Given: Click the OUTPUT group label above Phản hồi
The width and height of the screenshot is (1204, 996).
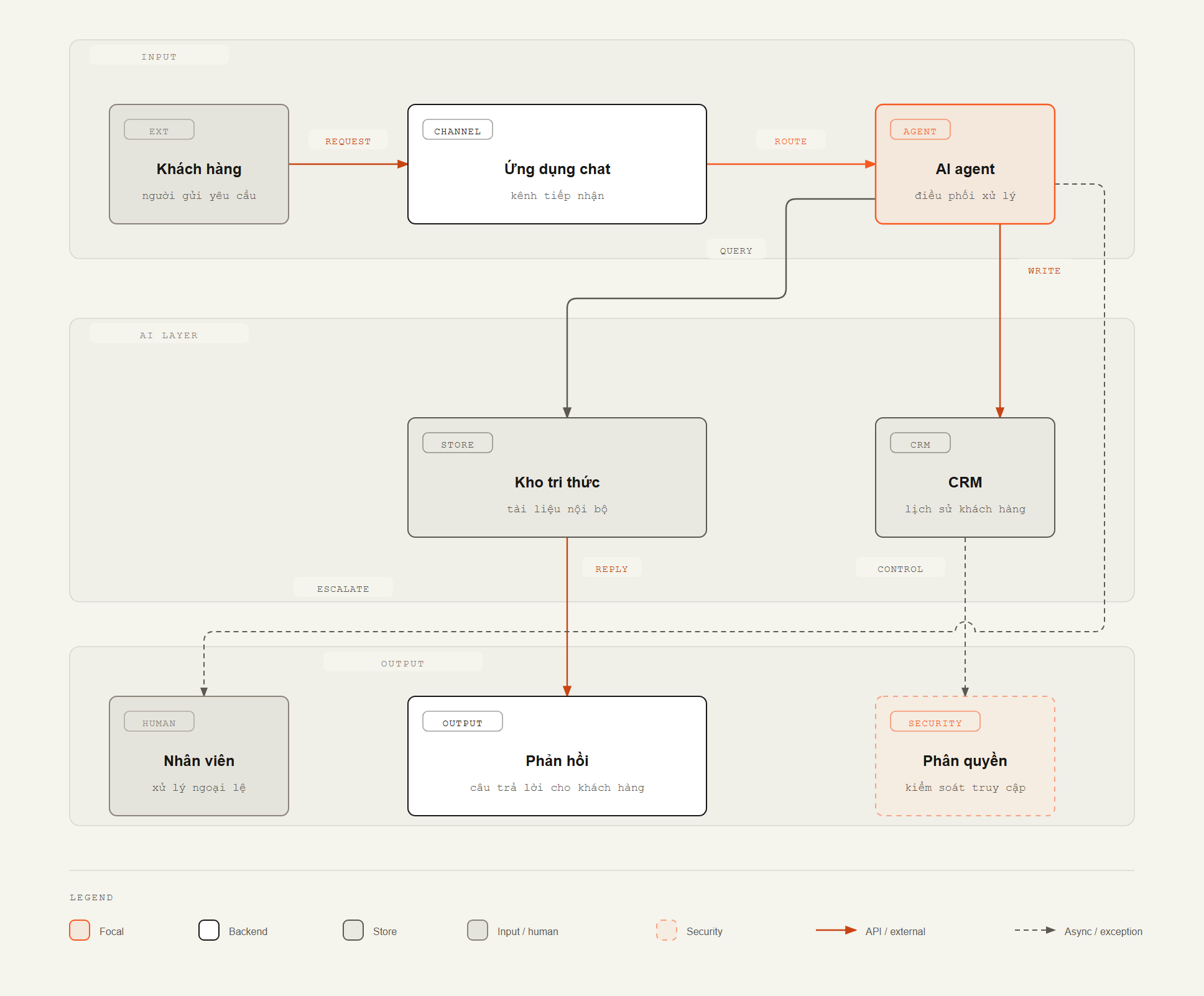Looking at the screenshot, I should [403, 663].
